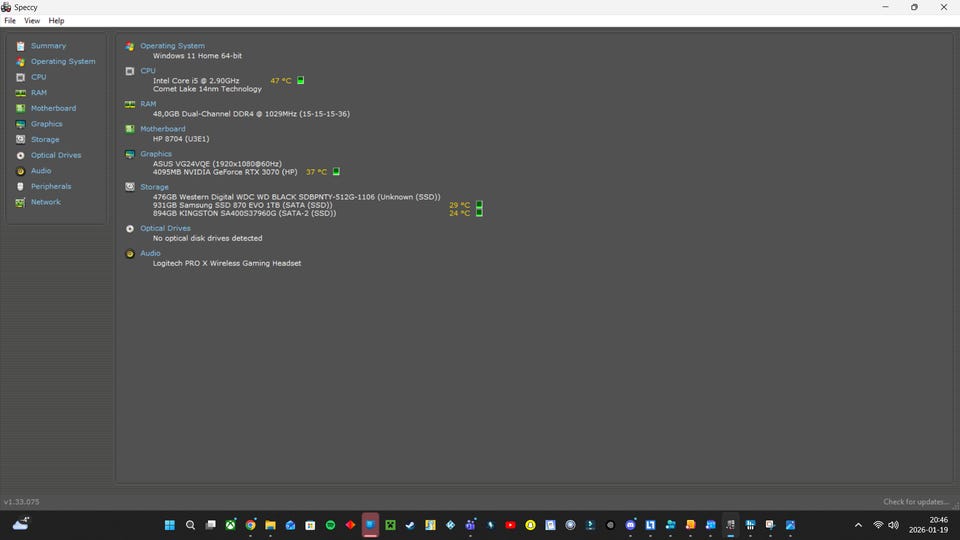
Task: Click the Western Digital WD BLACK drive line
Action: 296,197
